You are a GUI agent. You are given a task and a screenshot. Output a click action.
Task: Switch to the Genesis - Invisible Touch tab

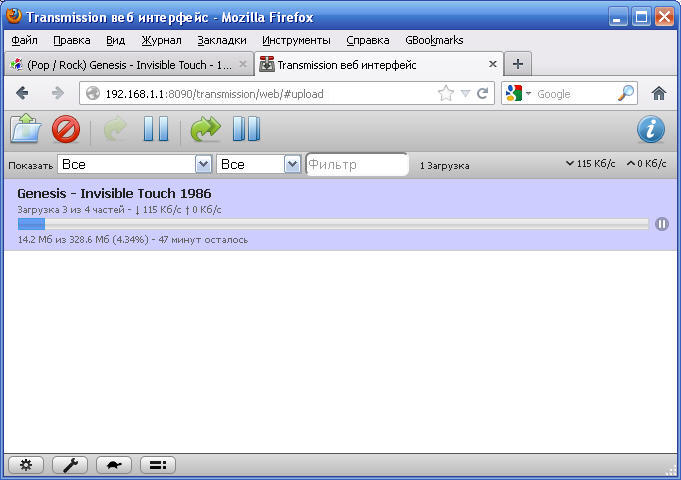pyautogui.click(x=129, y=65)
